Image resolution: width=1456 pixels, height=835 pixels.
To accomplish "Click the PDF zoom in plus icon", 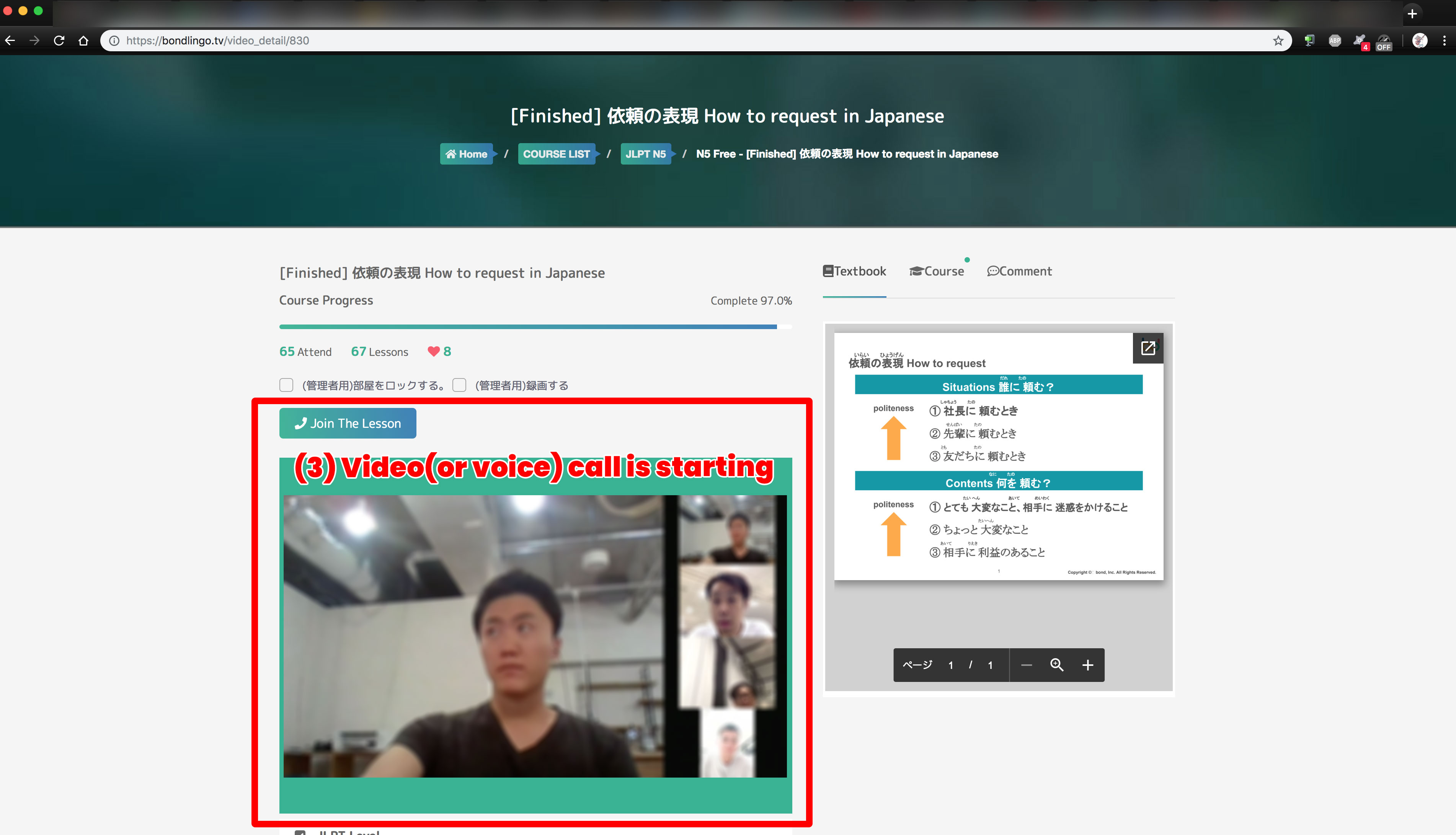I will point(1087,665).
